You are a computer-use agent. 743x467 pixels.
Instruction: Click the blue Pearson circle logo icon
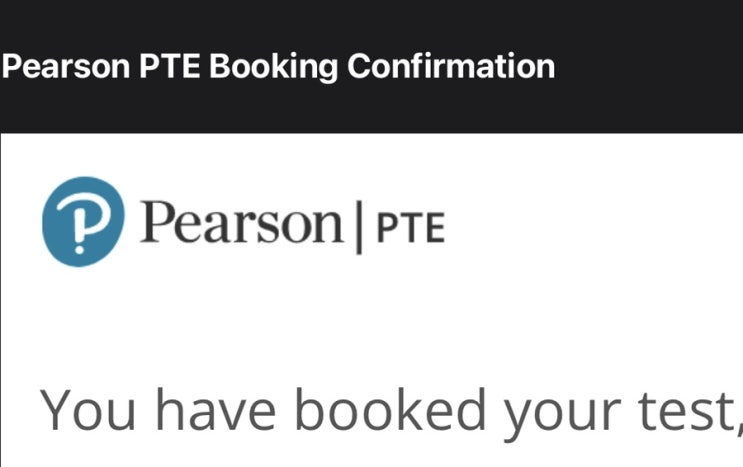83,222
